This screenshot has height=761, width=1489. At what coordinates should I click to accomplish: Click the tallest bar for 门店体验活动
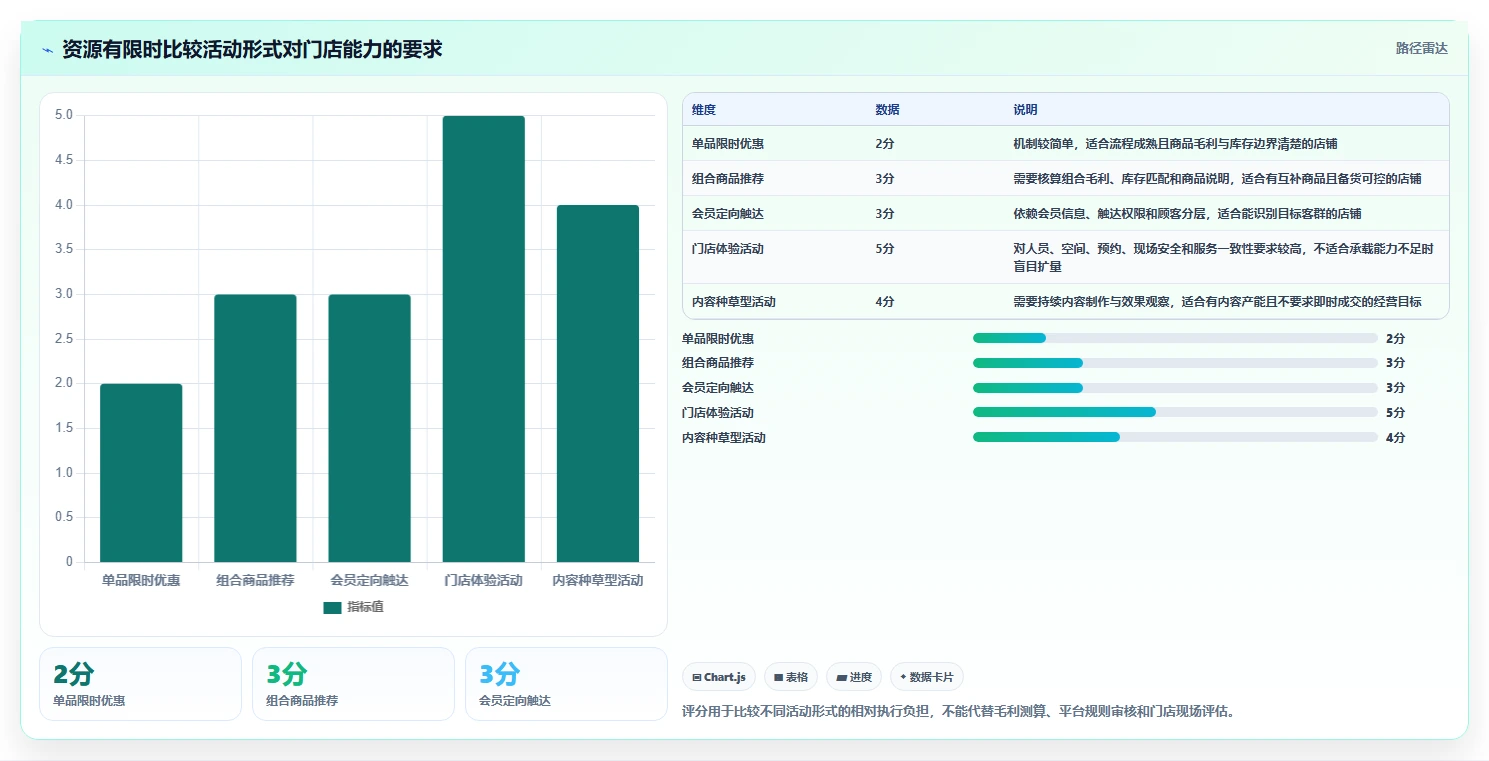coord(484,339)
